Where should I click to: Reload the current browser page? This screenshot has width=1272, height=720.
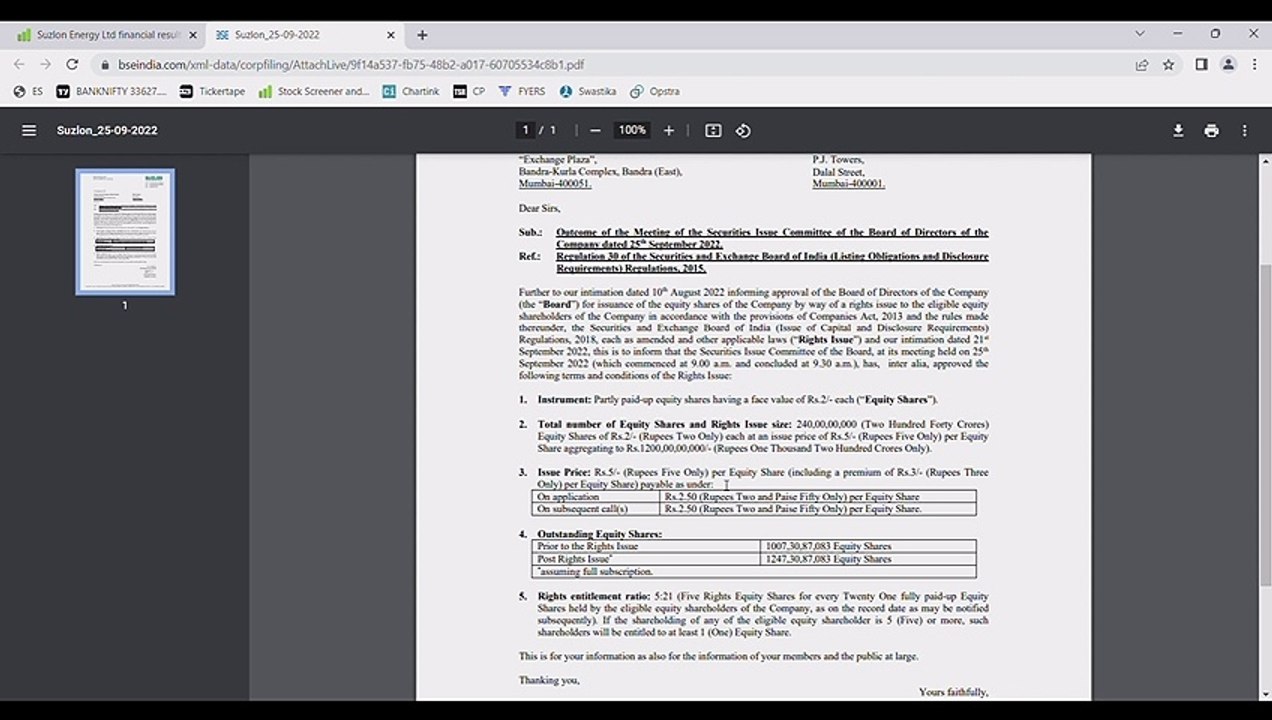[72, 64]
